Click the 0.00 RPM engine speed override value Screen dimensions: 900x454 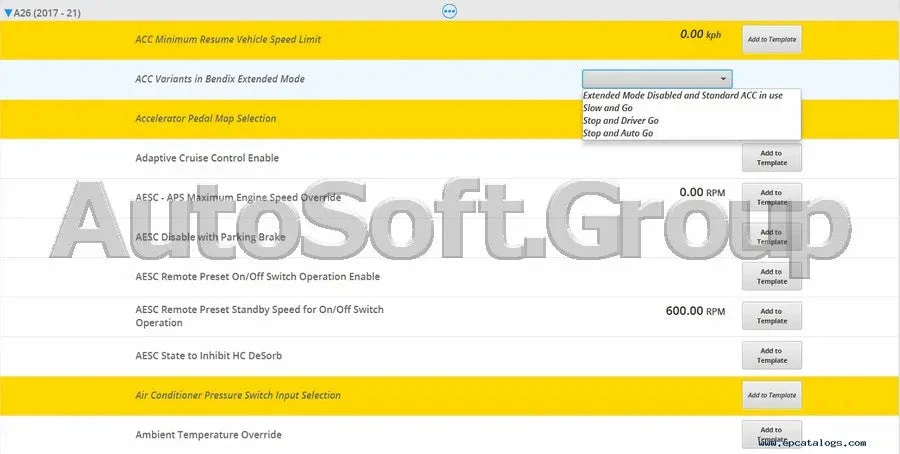702,192
